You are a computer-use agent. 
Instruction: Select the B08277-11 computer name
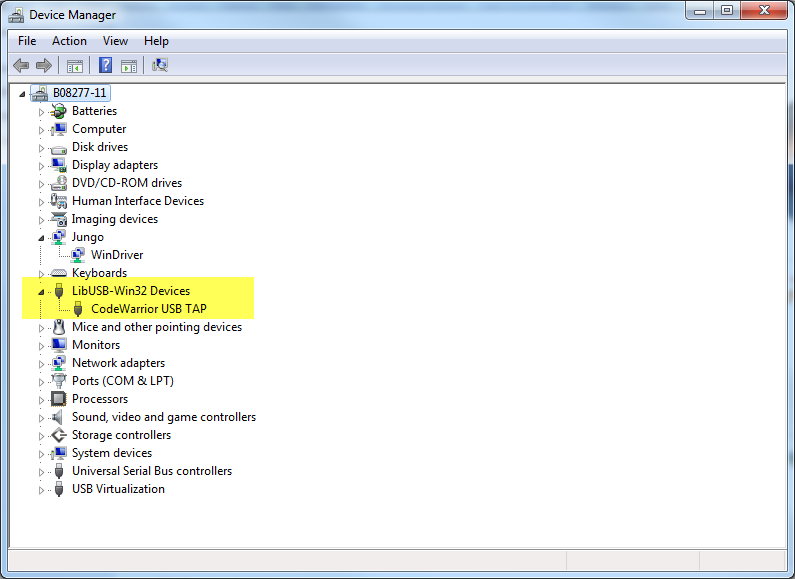coord(80,93)
